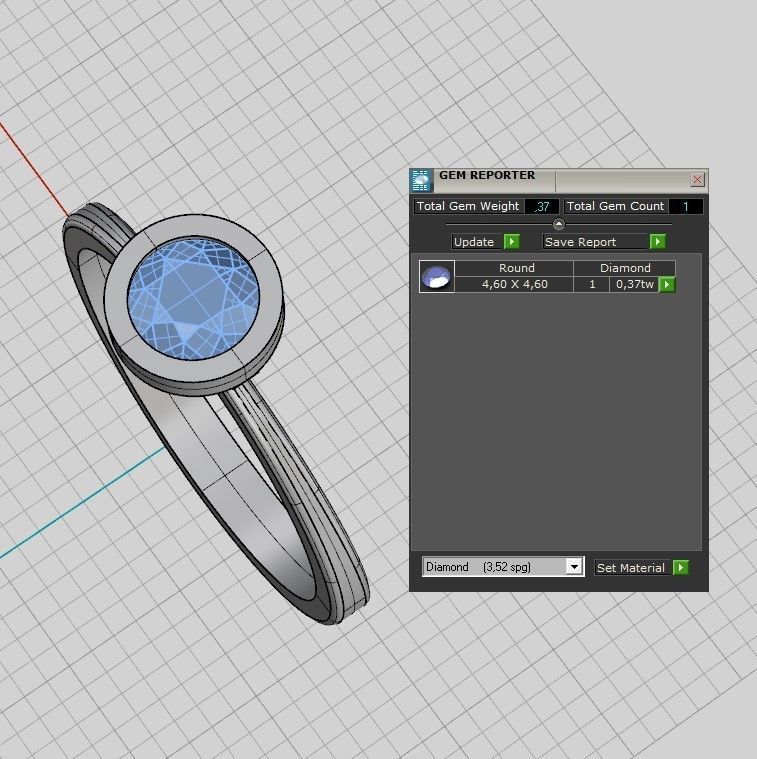The width and height of the screenshot is (757, 759).
Task: Click the '4,60 X 4,60' size cell
Action: click(x=514, y=284)
